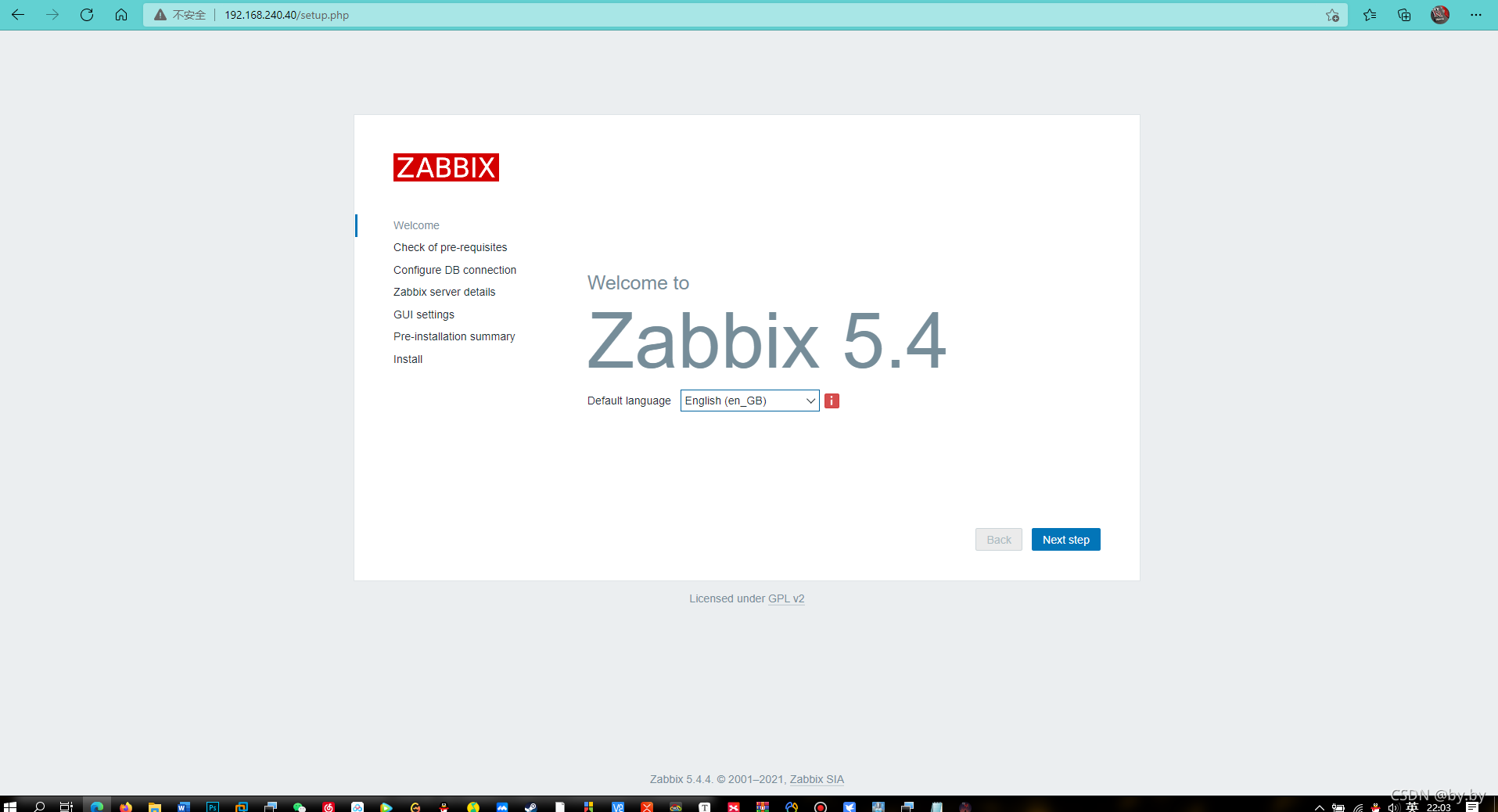Select GUI settings step
The height and width of the screenshot is (812, 1498).
click(x=424, y=314)
